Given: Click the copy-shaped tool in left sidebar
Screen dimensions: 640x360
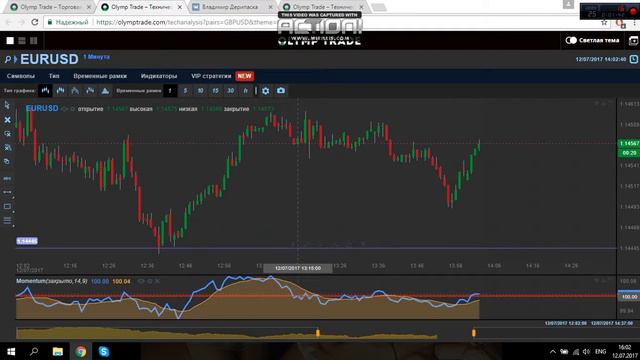Looking at the screenshot, I should coord(7,161).
